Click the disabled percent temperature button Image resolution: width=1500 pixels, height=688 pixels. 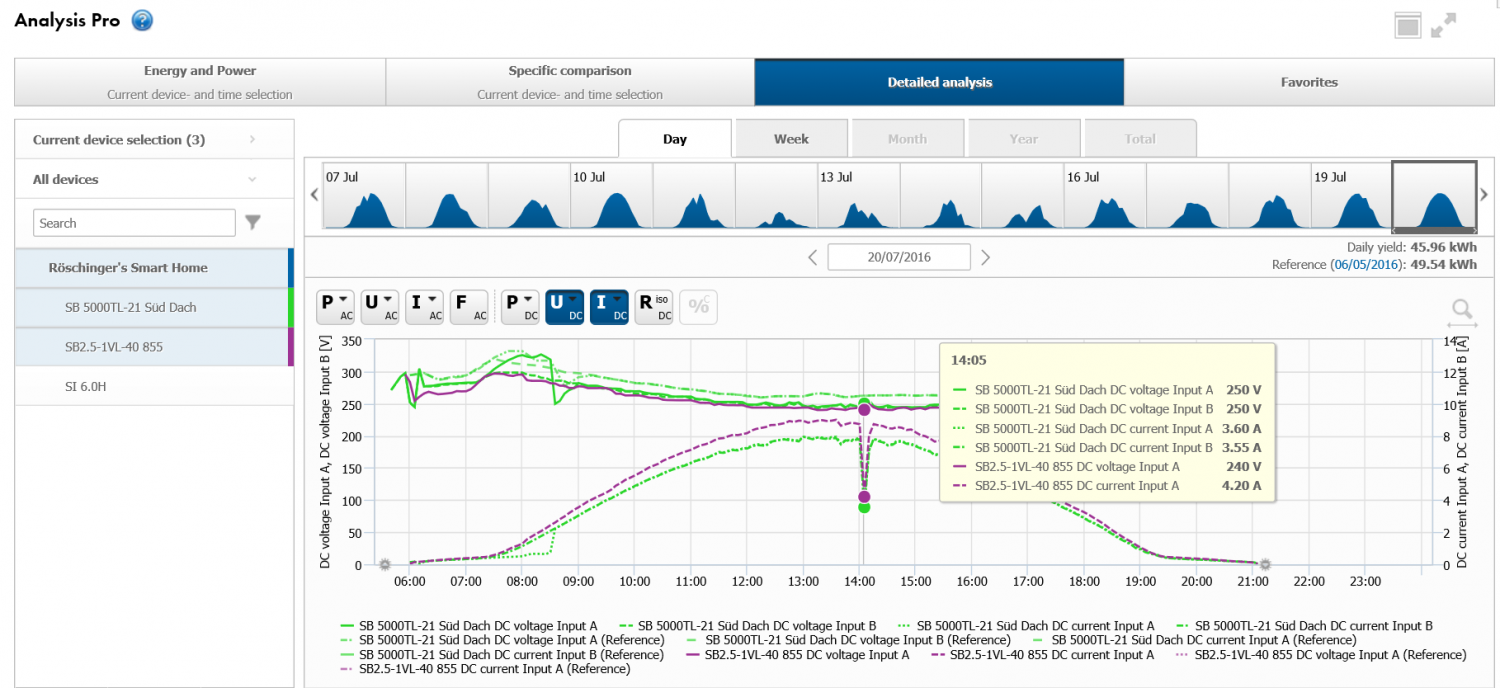(x=698, y=307)
